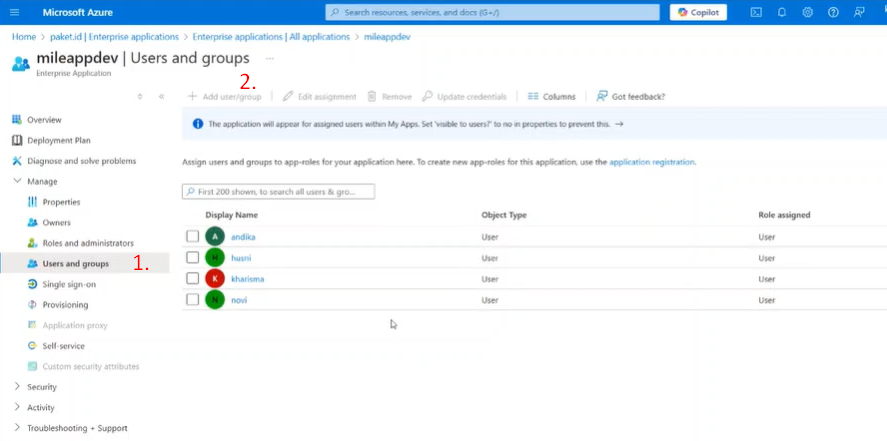Screen dimensions: 887x441
Task: Click Remove in toolbar
Action: (x=390, y=97)
